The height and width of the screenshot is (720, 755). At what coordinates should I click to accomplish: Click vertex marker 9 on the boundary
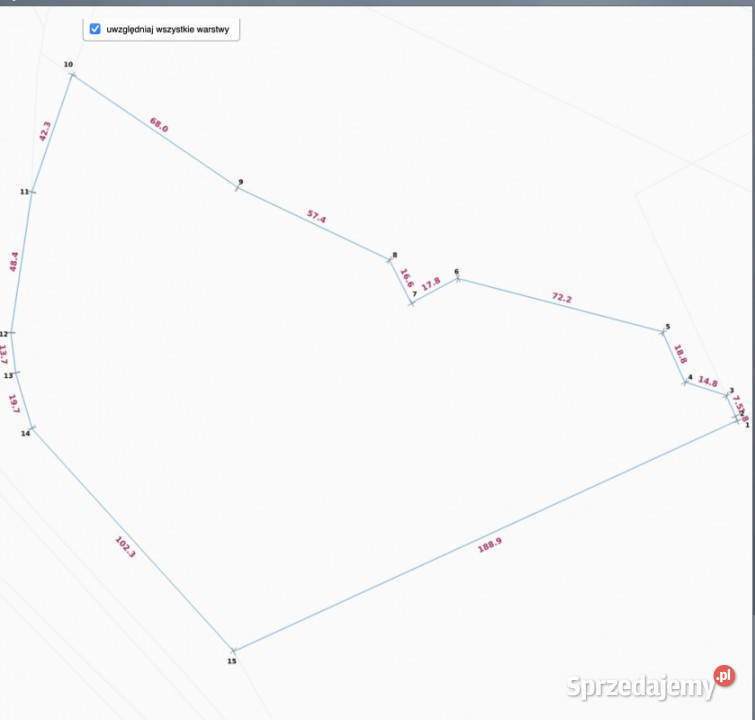point(237,188)
